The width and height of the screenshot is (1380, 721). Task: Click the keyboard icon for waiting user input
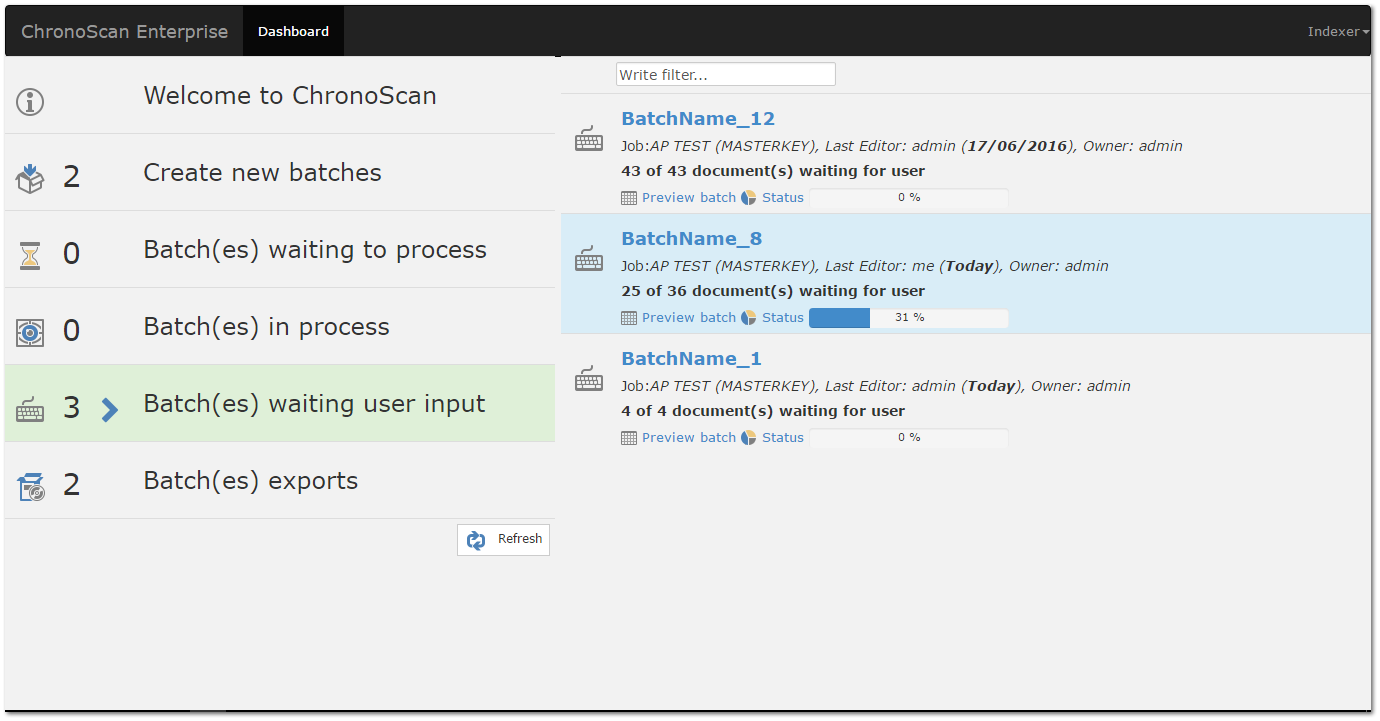30,410
